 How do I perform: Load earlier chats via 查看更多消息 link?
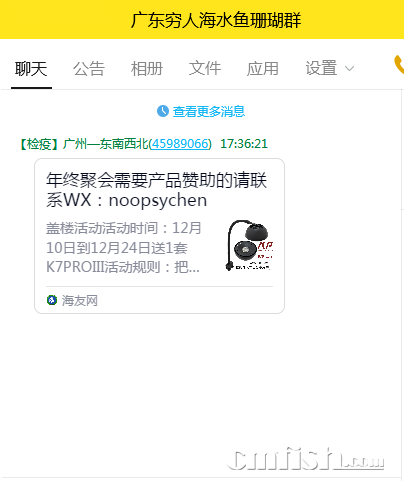click(209, 111)
